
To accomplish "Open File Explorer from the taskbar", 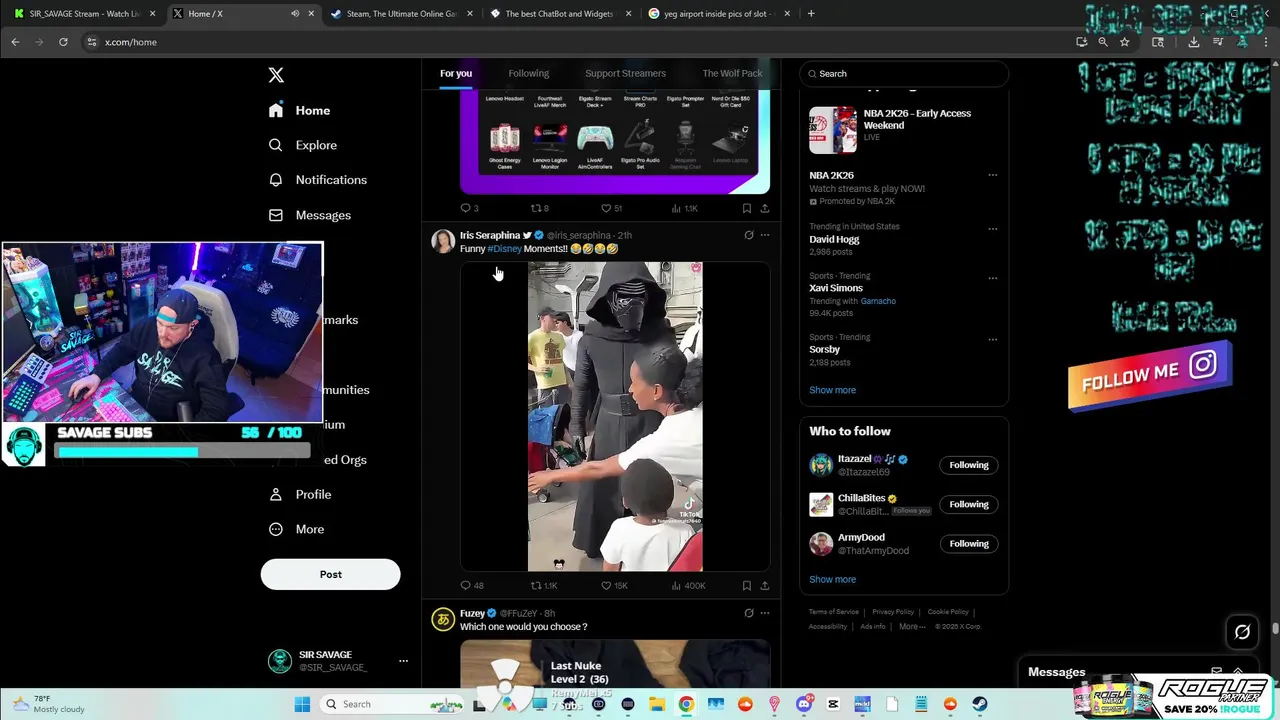I will (x=657, y=704).
